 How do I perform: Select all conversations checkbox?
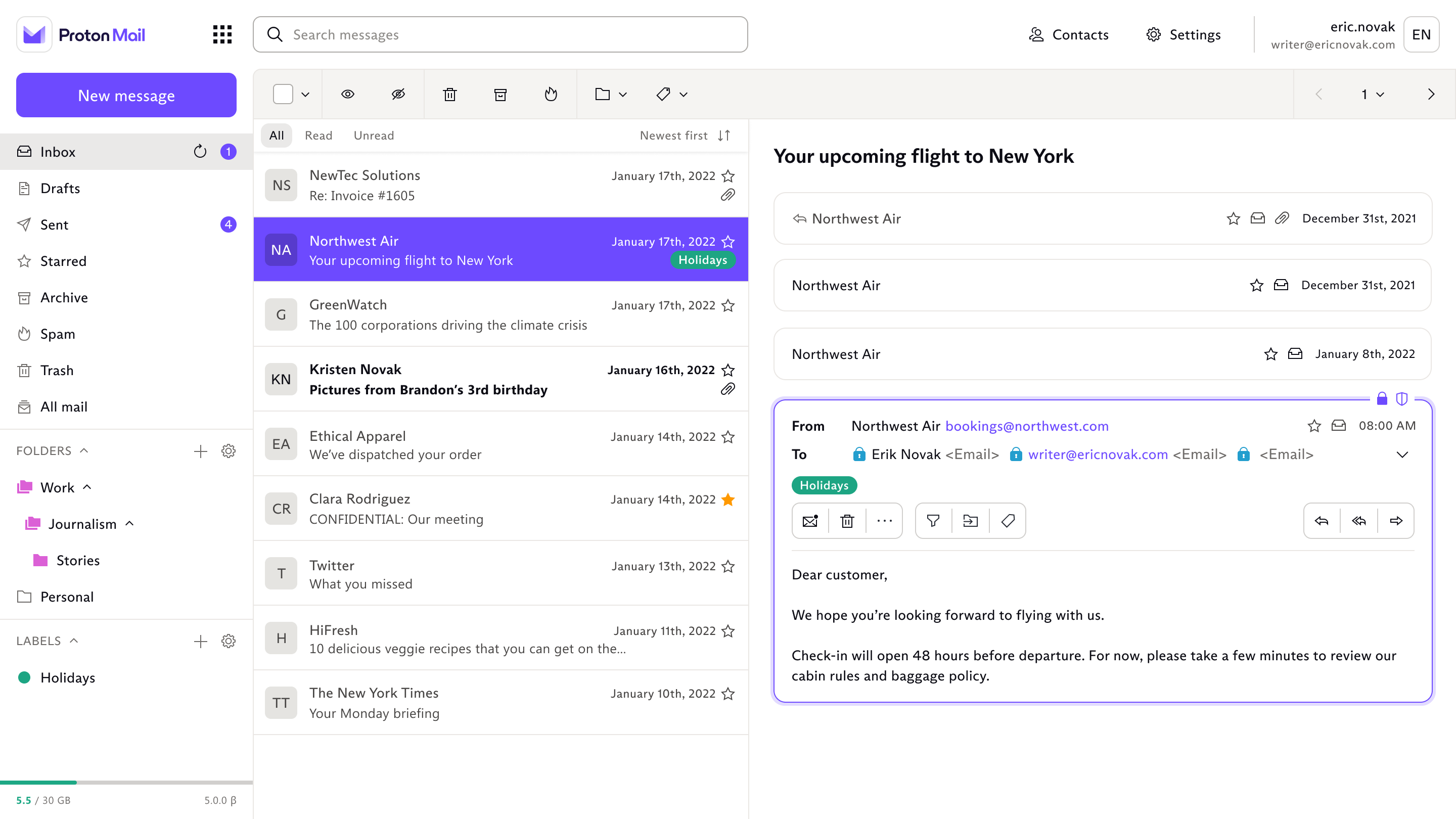(283, 94)
